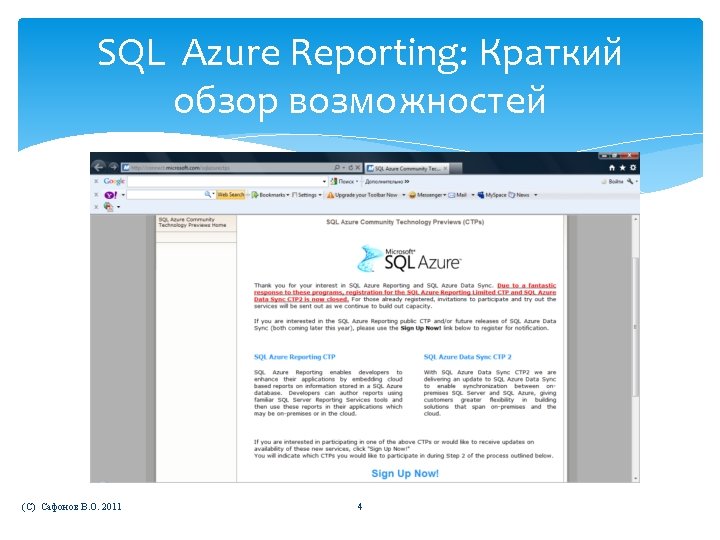Open a new blank tab

[456, 169]
